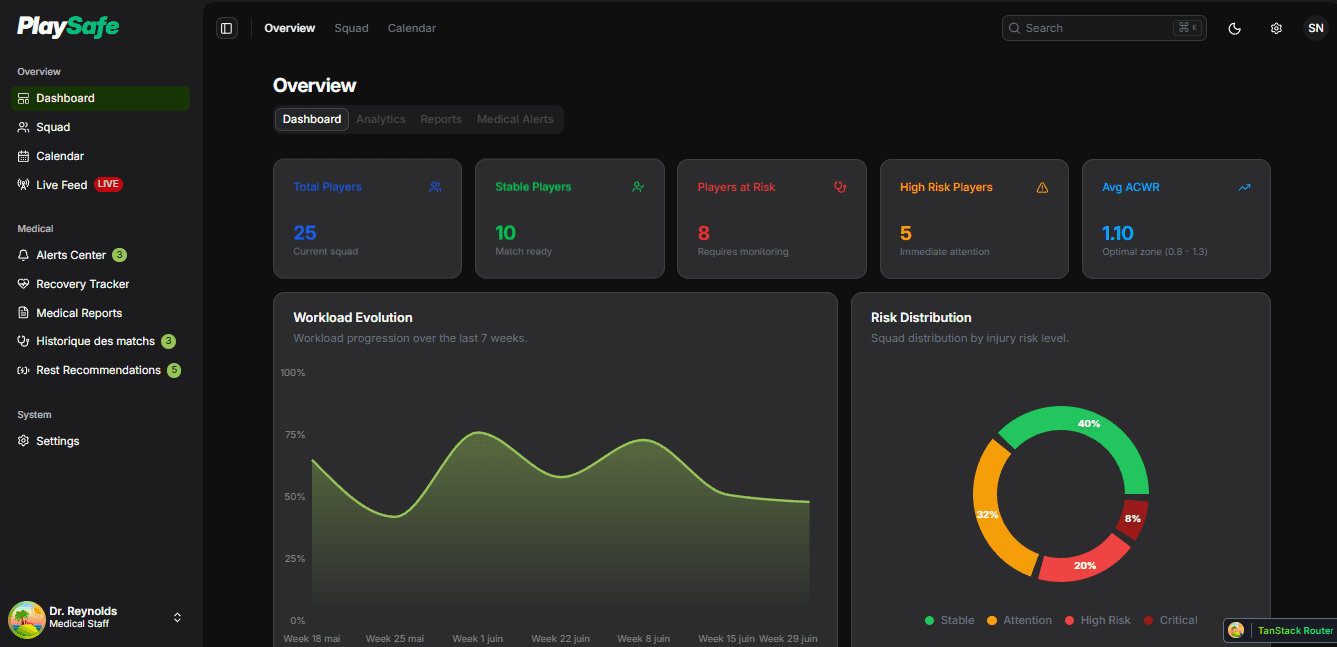Click the Recovery Tracker heart icon
The height and width of the screenshot is (647, 1337).
point(24,284)
